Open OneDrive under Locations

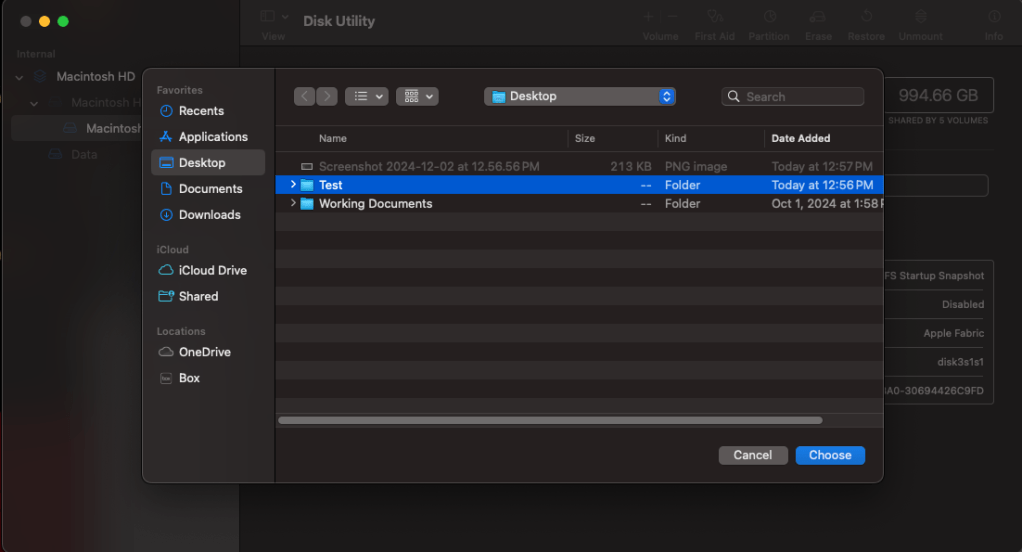tap(204, 352)
